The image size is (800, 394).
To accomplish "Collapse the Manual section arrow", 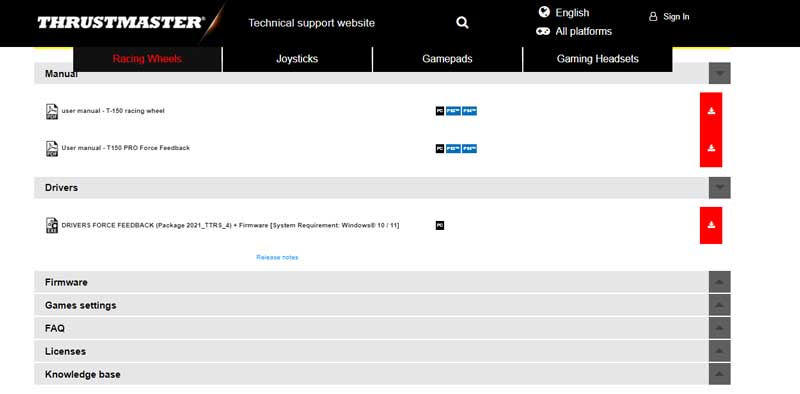I will click(x=719, y=73).
